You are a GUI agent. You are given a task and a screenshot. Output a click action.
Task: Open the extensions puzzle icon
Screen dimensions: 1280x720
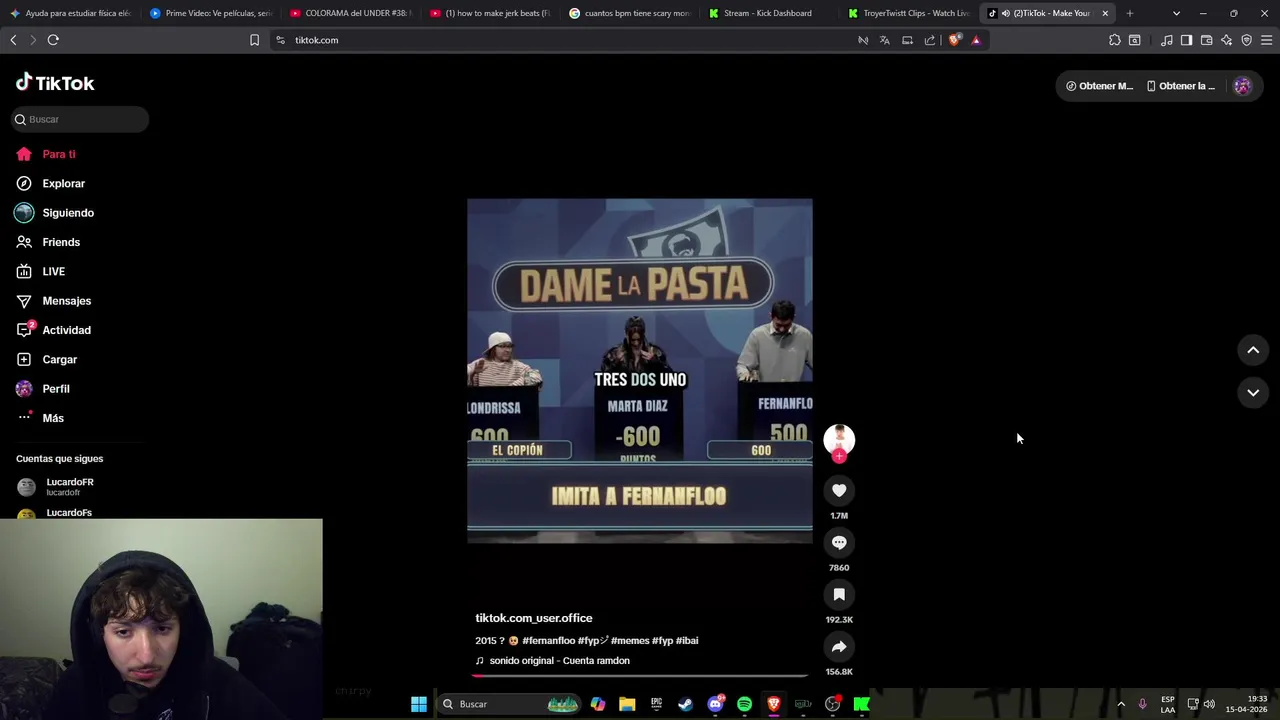(1115, 40)
